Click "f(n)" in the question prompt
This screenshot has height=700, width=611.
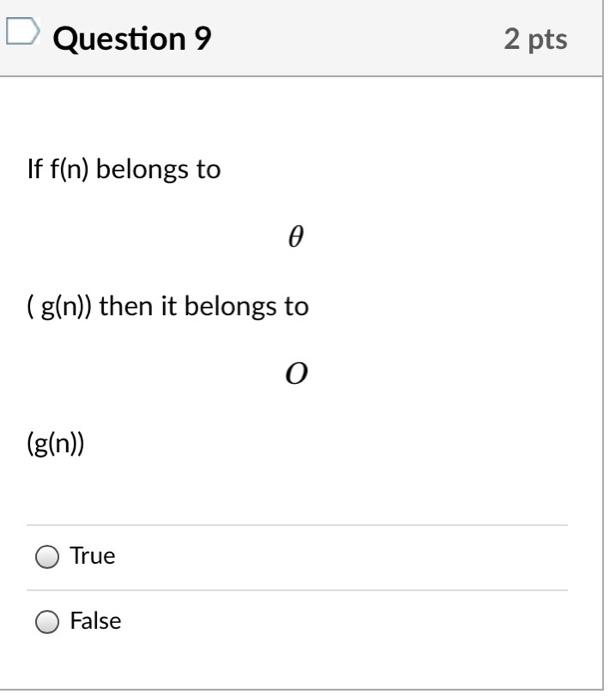(70, 170)
